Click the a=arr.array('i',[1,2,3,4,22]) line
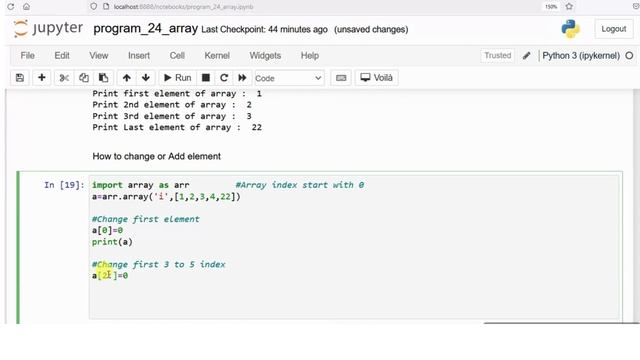The height and width of the screenshot is (360, 640). pos(166,196)
